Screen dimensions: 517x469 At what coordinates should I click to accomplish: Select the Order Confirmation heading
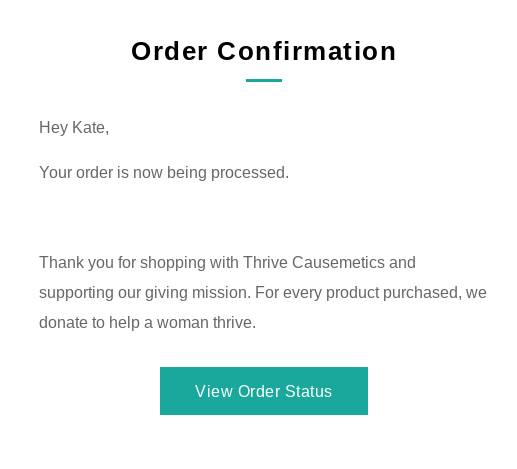264,51
